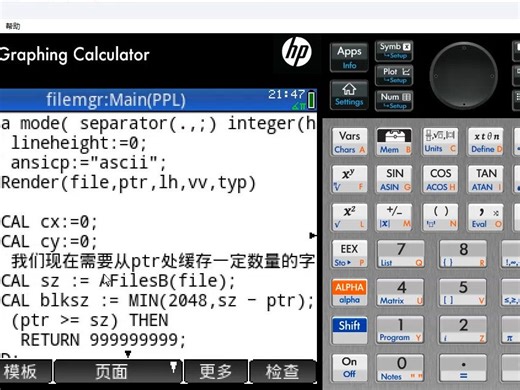
Task: Tap the number 2 key
Action: coord(463,330)
